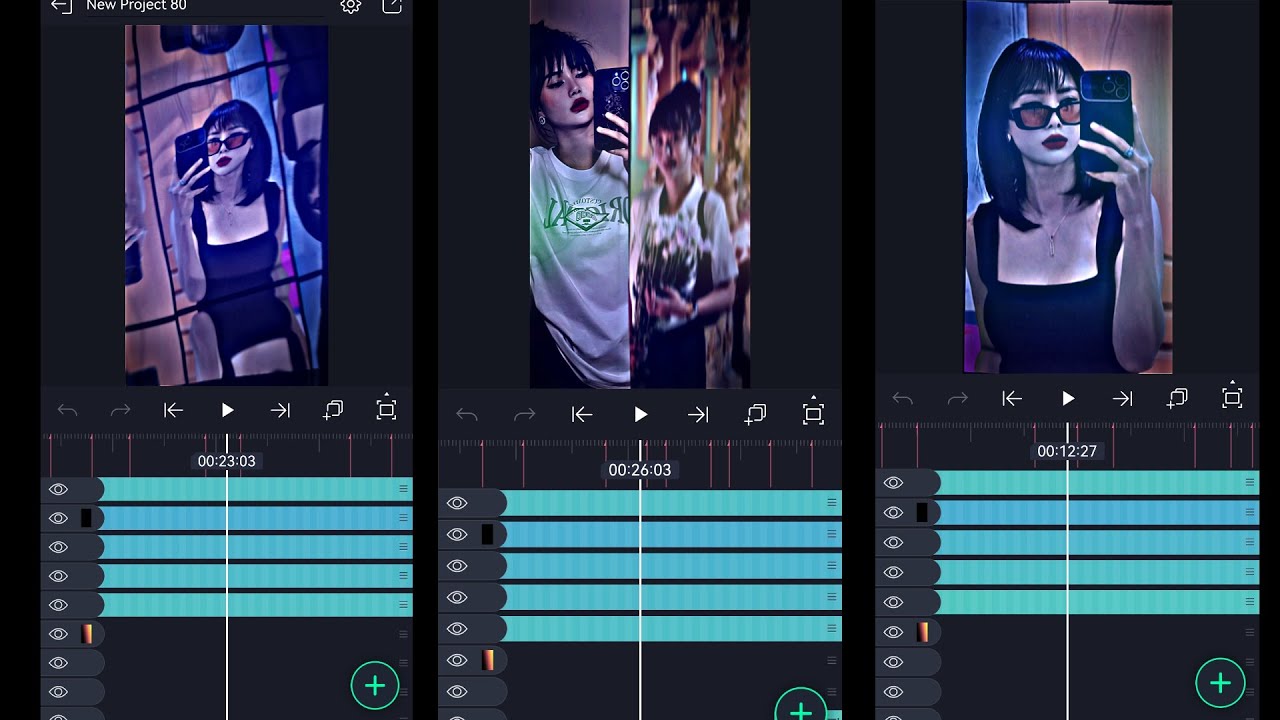The image size is (1280, 720).
Task: Tap the top layer's handle in 00:23:03 editor
Action: [404, 489]
